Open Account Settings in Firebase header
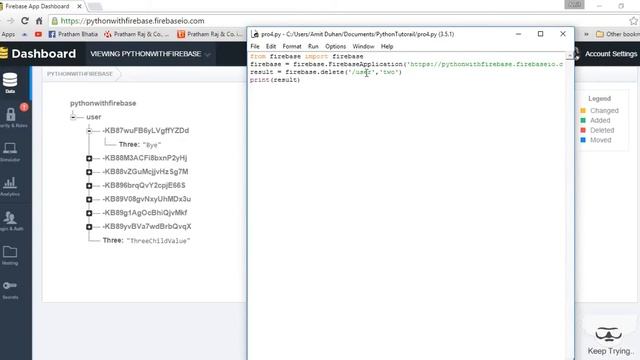Viewport: 640px width, 360px height. [x=611, y=54]
